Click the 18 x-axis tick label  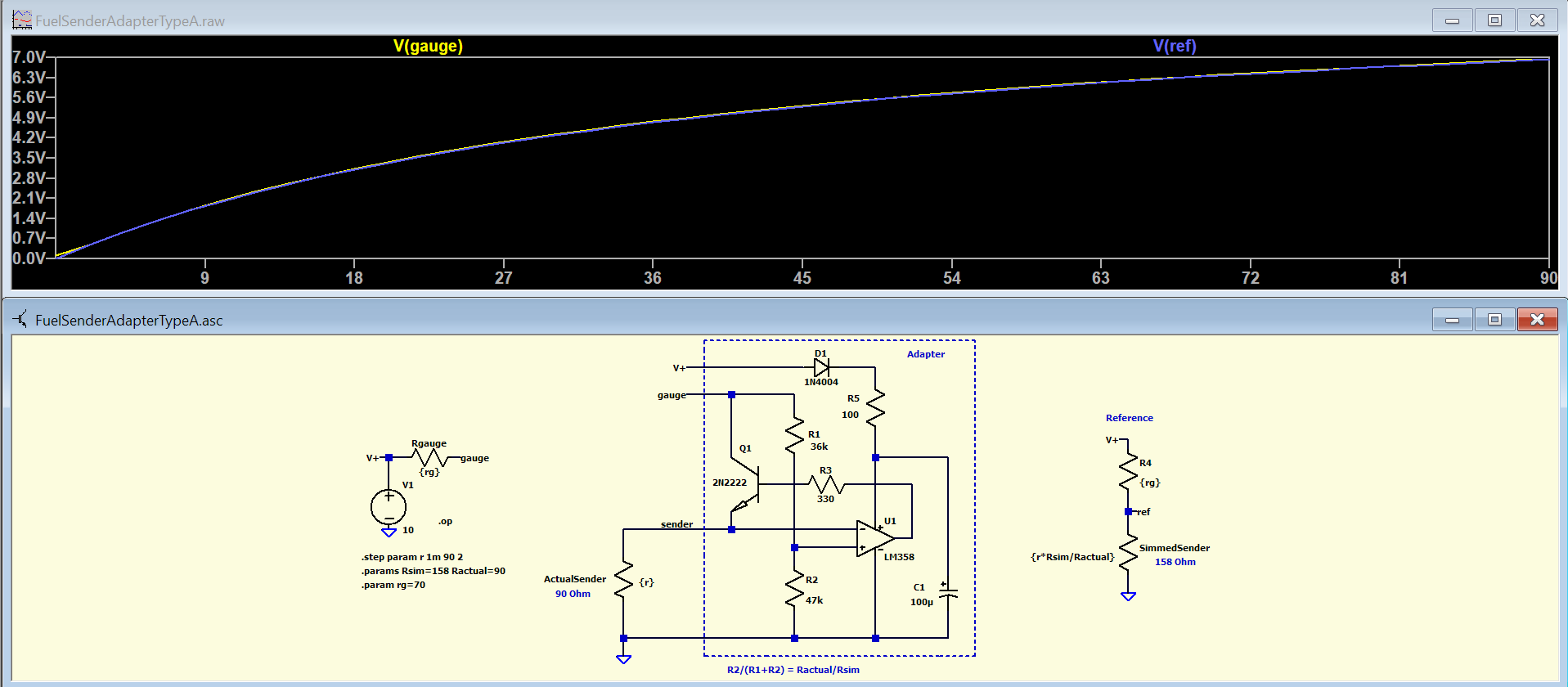[354, 278]
